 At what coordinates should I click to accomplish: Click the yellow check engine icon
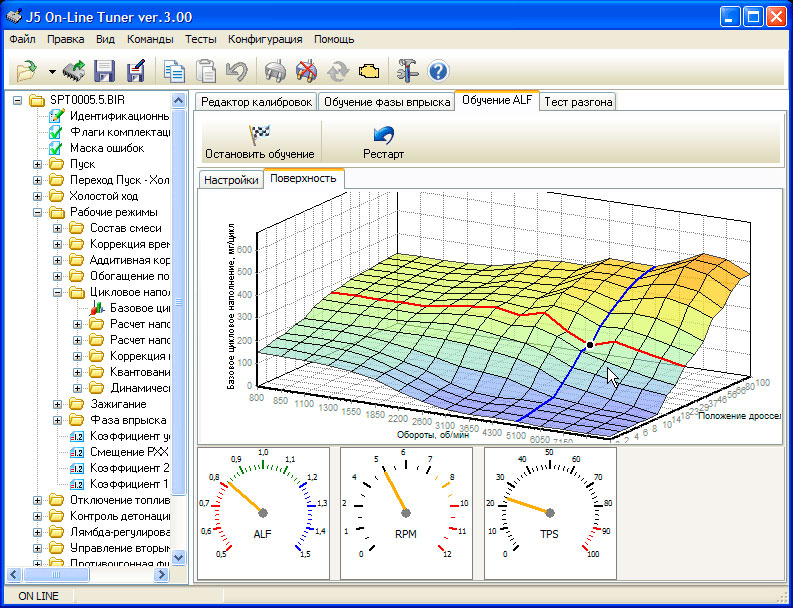369,71
